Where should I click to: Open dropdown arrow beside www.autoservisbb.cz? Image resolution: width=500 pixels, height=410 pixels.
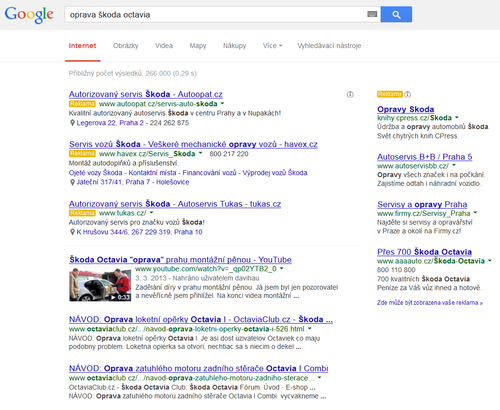point(454,165)
